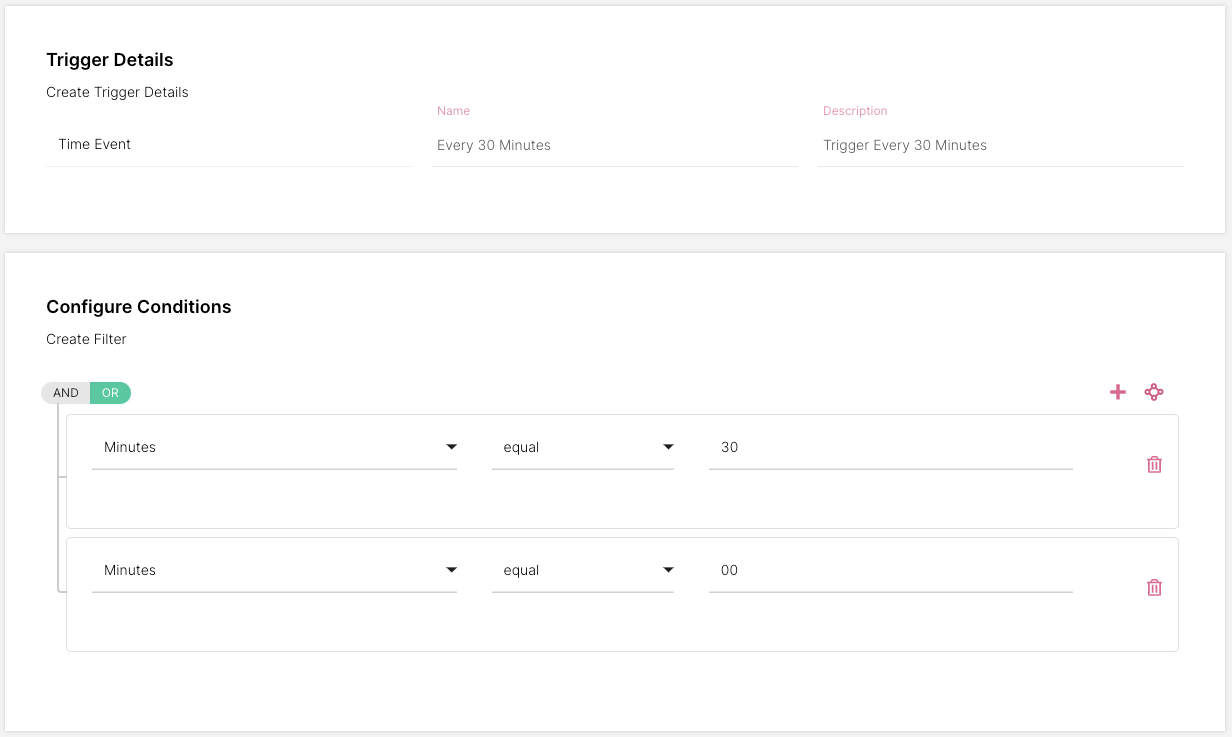Image resolution: width=1232 pixels, height=737 pixels.
Task: Delete the Minutes equal 30 condition
Action: [1154, 464]
